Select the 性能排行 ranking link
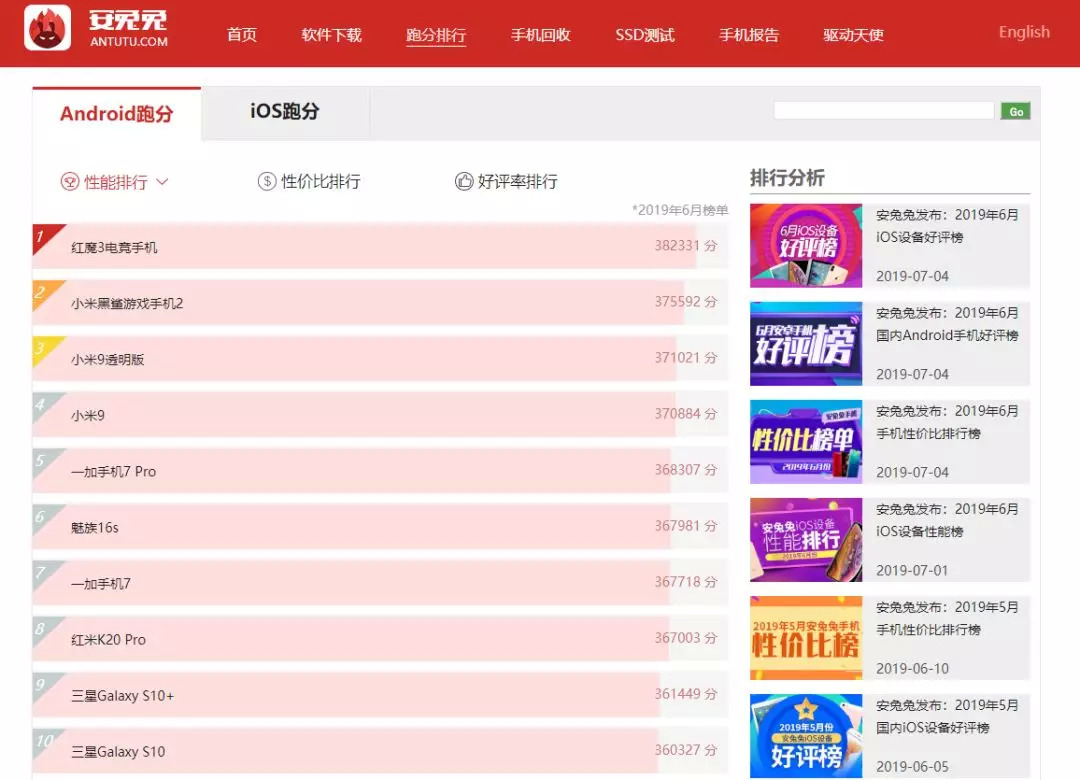The width and height of the screenshot is (1080, 780). point(115,182)
